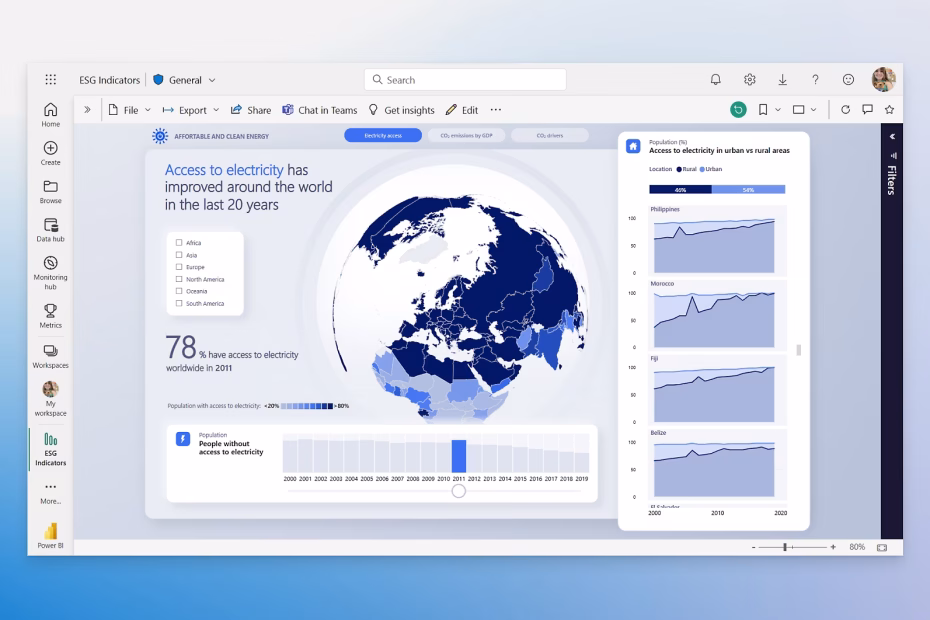Screen dimensions: 930x620
Task: Refresh the report visuals icon
Action: tap(845, 110)
